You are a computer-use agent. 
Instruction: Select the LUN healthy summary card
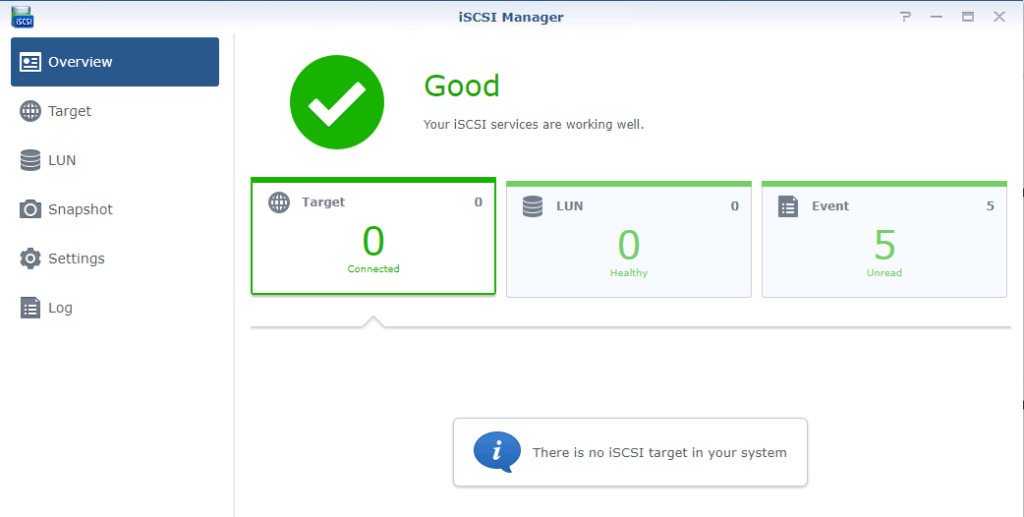629,240
